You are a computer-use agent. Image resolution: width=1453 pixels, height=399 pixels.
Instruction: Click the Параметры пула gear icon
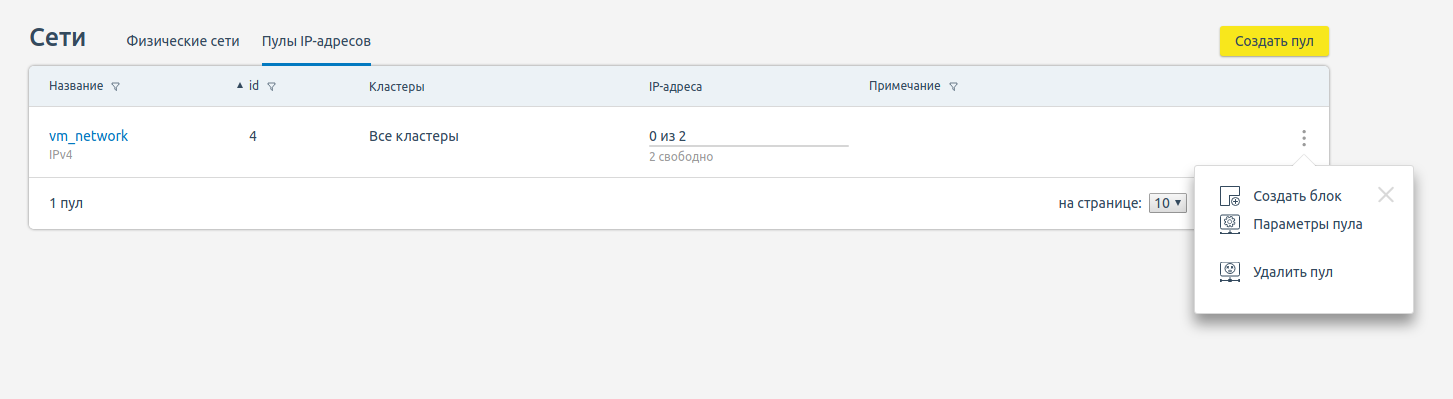1230,225
